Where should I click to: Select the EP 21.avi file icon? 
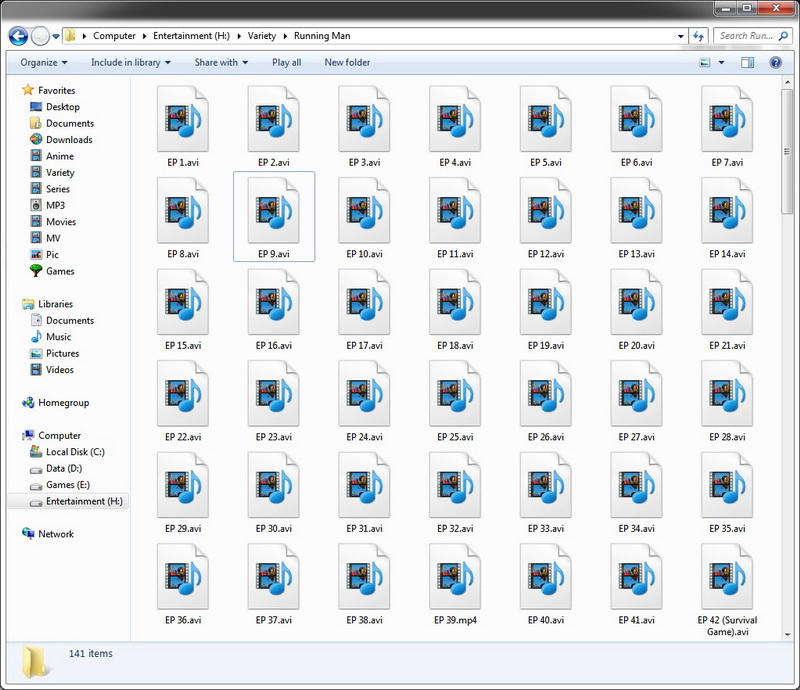[727, 302]
